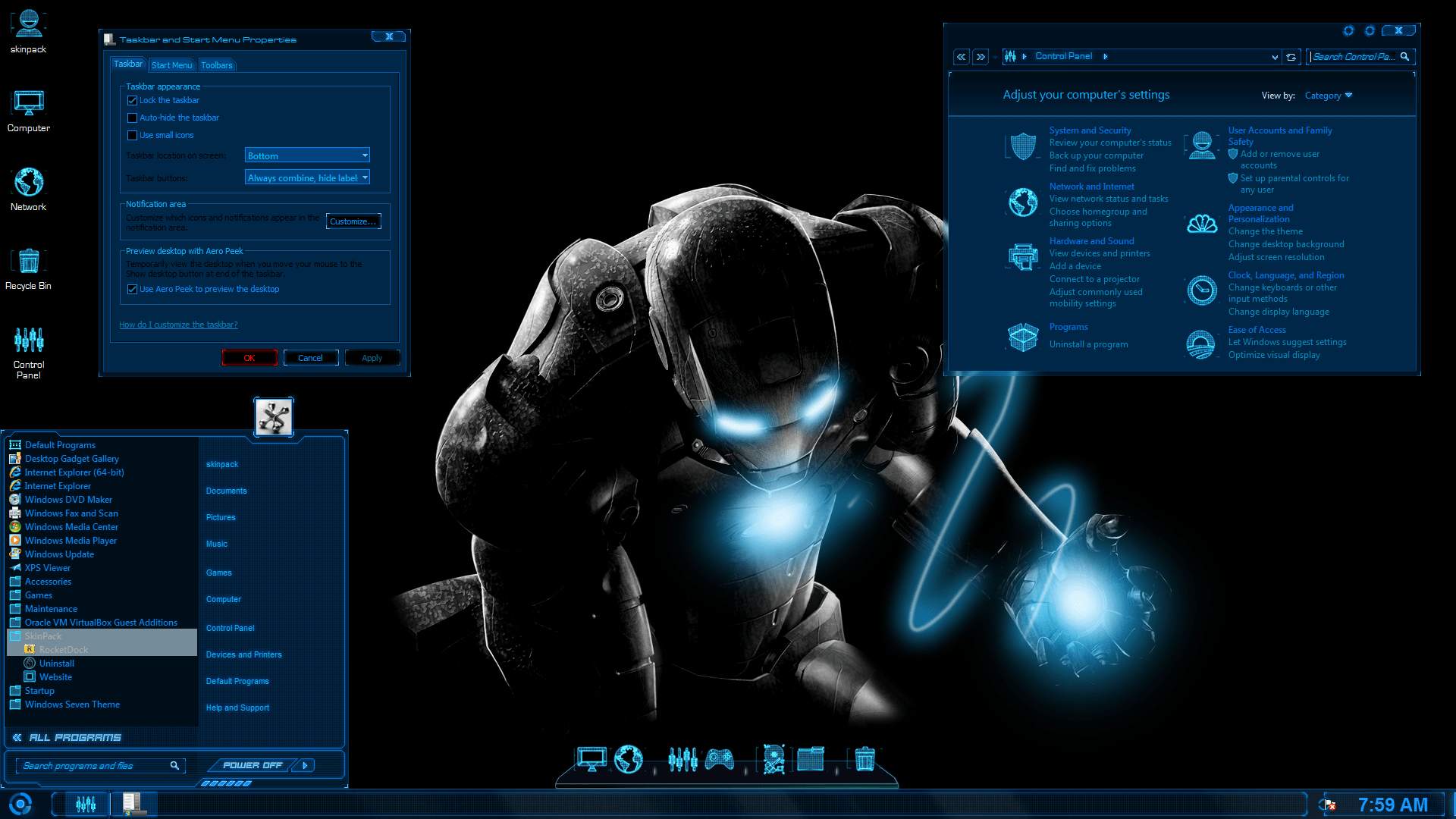Viewport: 1456px width, 819px height.
Task: Click the Control Panel back arrow button
Action: point(961,57)
